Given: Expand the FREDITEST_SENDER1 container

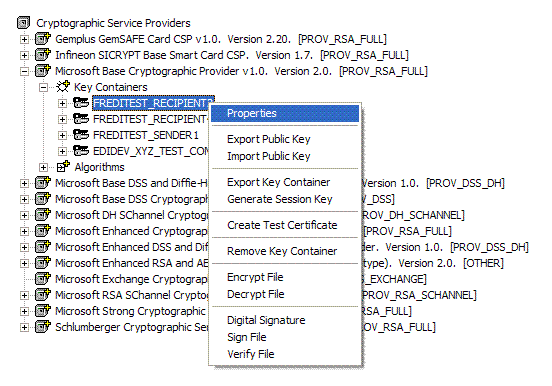Looking at the screenshot, I should click(62, 135).
